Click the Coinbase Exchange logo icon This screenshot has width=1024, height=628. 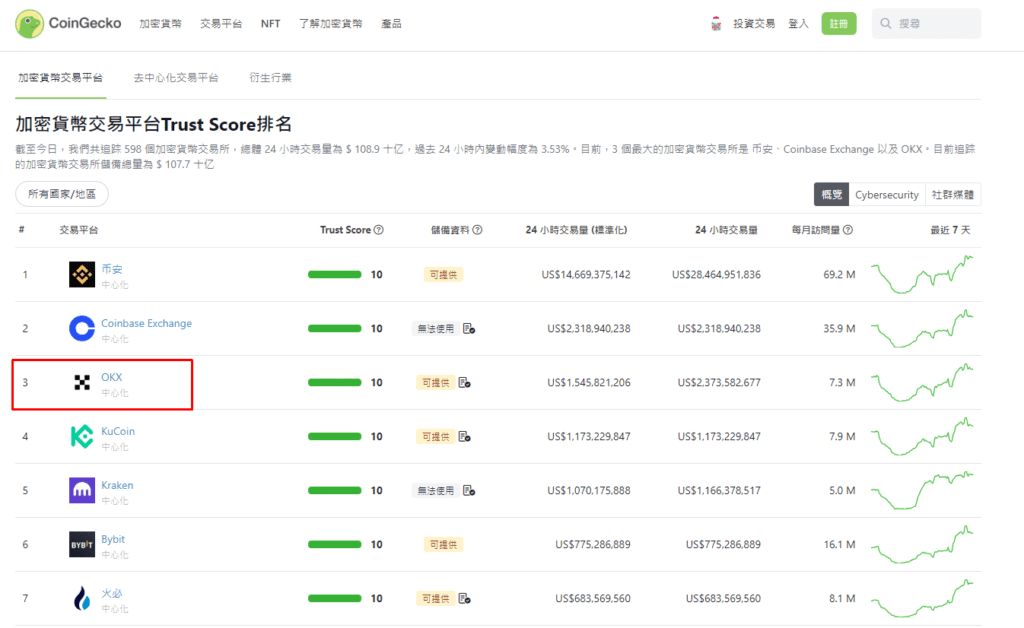82,329
